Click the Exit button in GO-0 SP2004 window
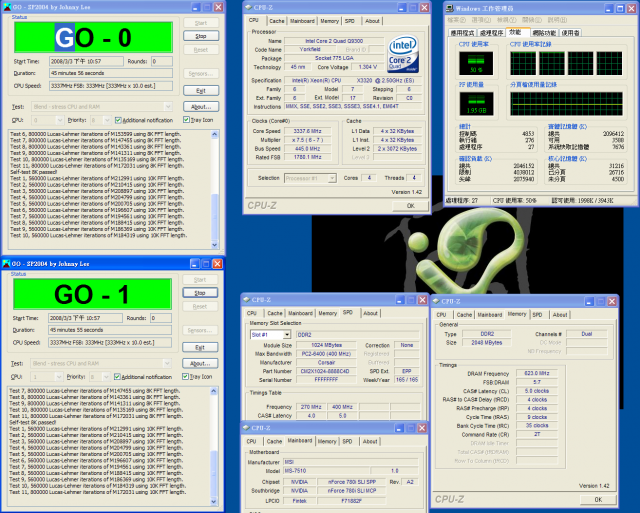 tap(201, 91)
